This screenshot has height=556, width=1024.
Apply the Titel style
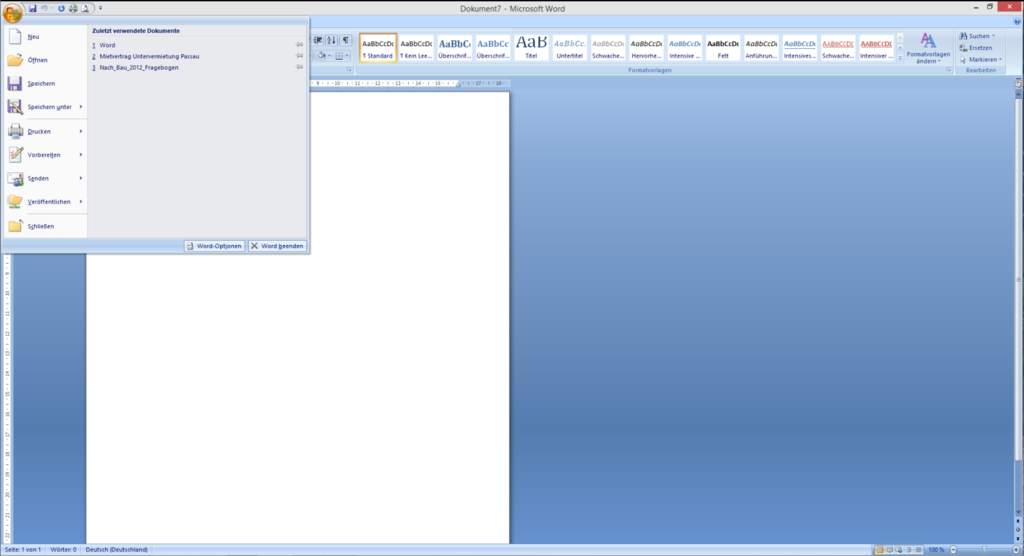tap(531, 48)
